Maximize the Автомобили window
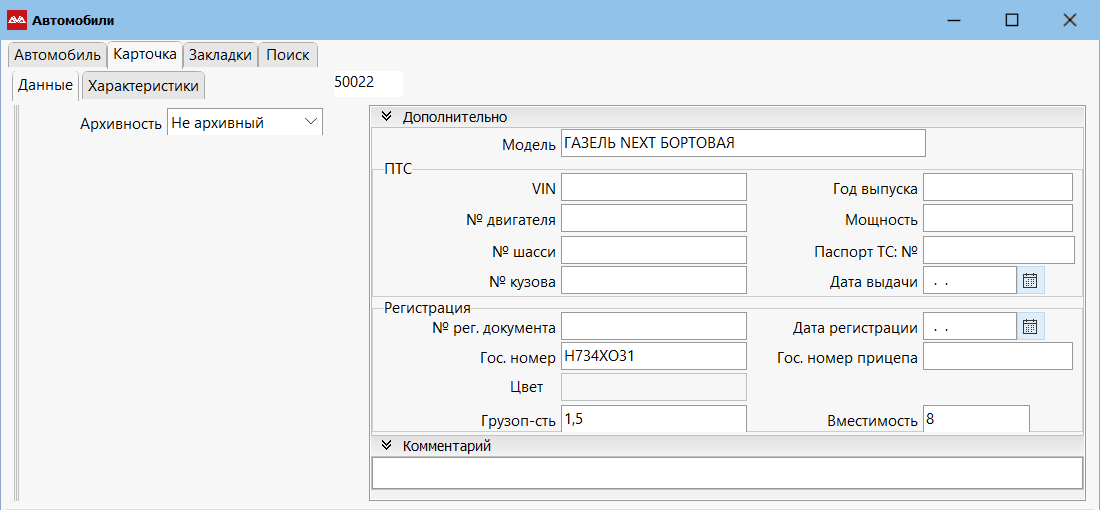Screen dimensions: 1100x510 (x=1012, y=20)
